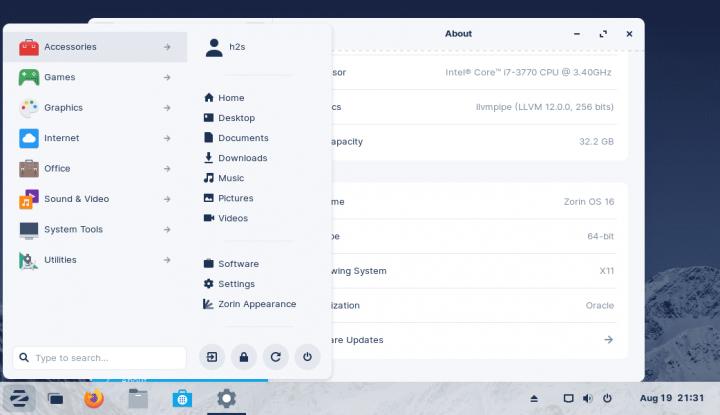The image size is (720, 415).
Task: Expand the Sound & Video category
Action: 95,199
